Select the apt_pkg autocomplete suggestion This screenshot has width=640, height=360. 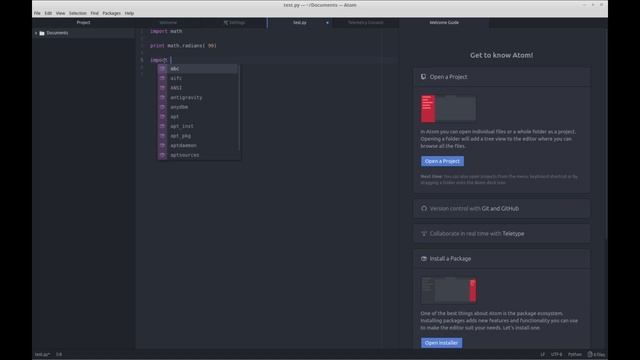(x=198, y=136)
